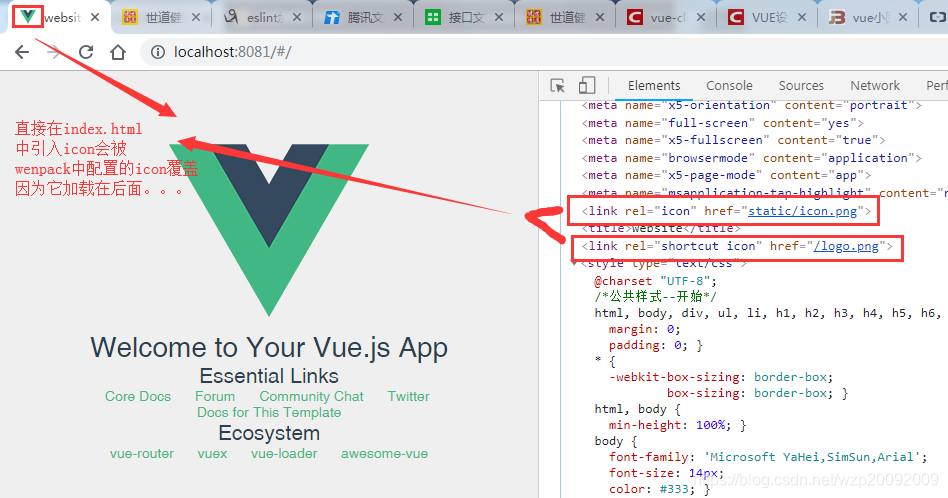This screenshot has width=948, height=498.
Task: Open the vue-loader link
Action: click(284, 454)
